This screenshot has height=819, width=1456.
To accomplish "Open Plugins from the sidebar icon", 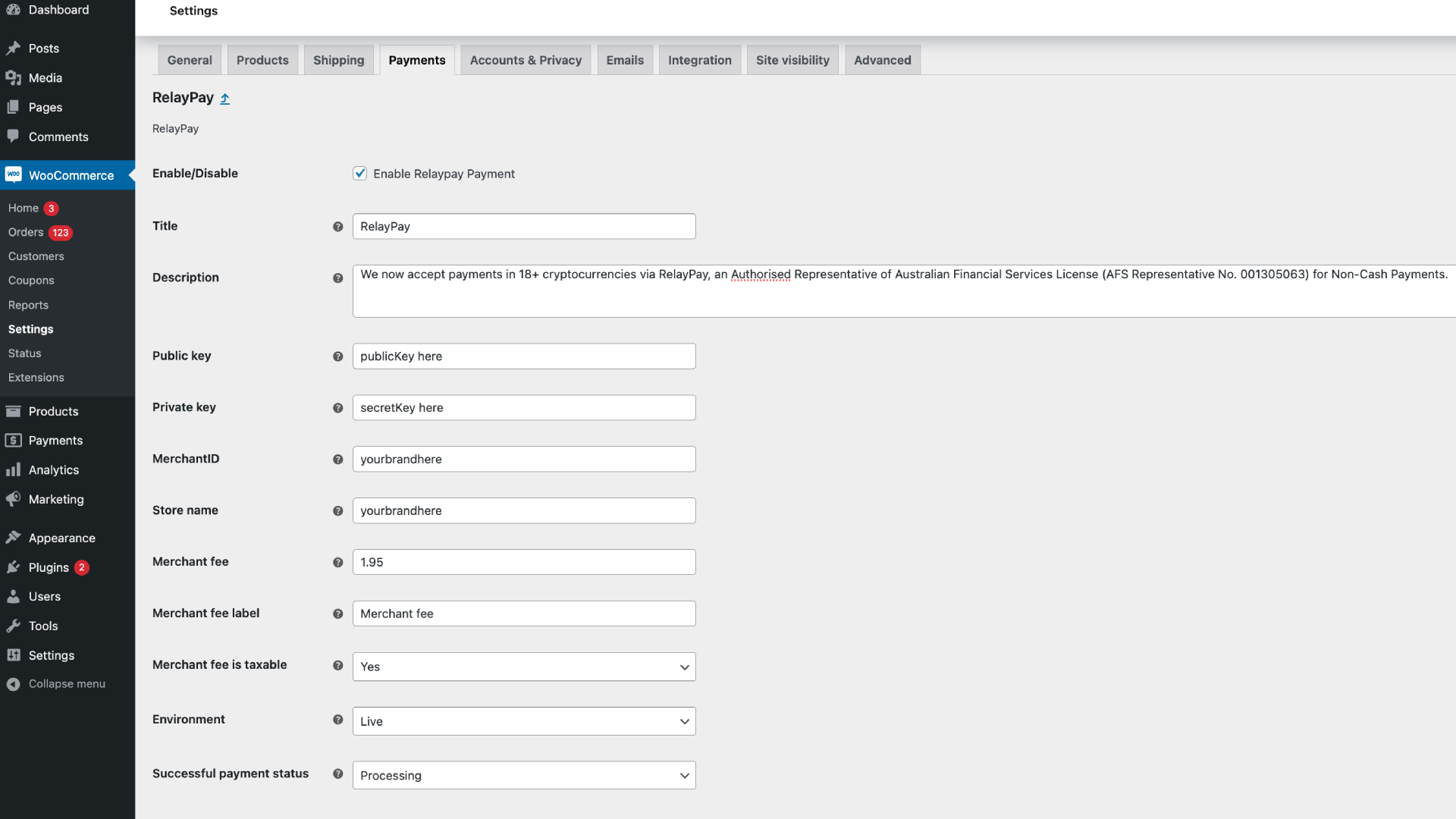I will pyautogui.click(x=13, y=567).
